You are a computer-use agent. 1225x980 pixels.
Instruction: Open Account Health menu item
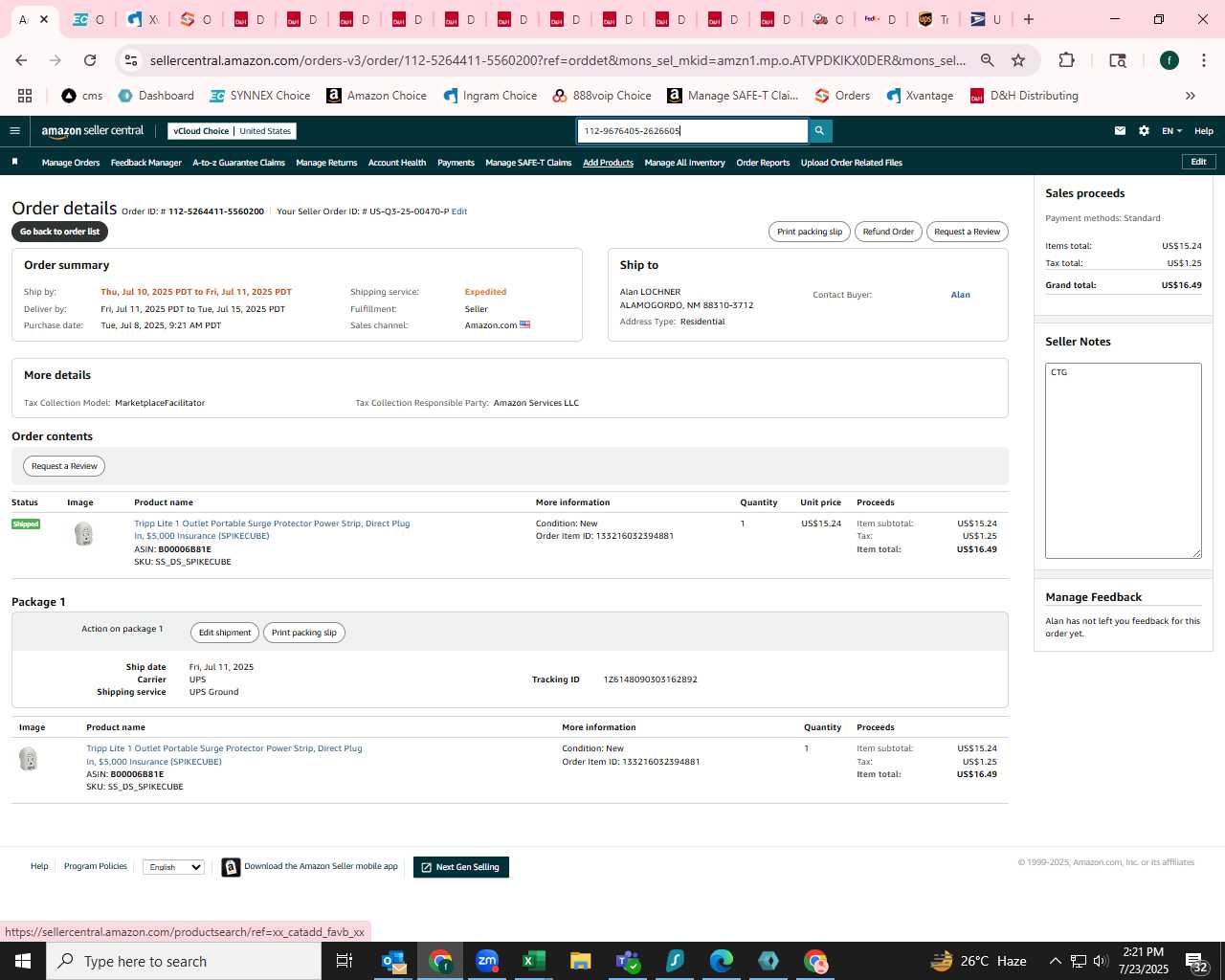coord(397,163)
